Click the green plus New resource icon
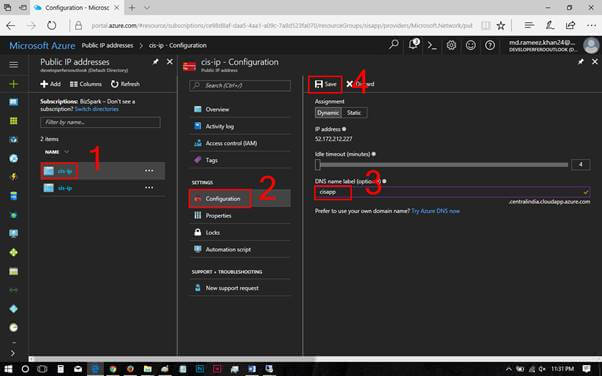The image size is (602, 376). (13, 84)
